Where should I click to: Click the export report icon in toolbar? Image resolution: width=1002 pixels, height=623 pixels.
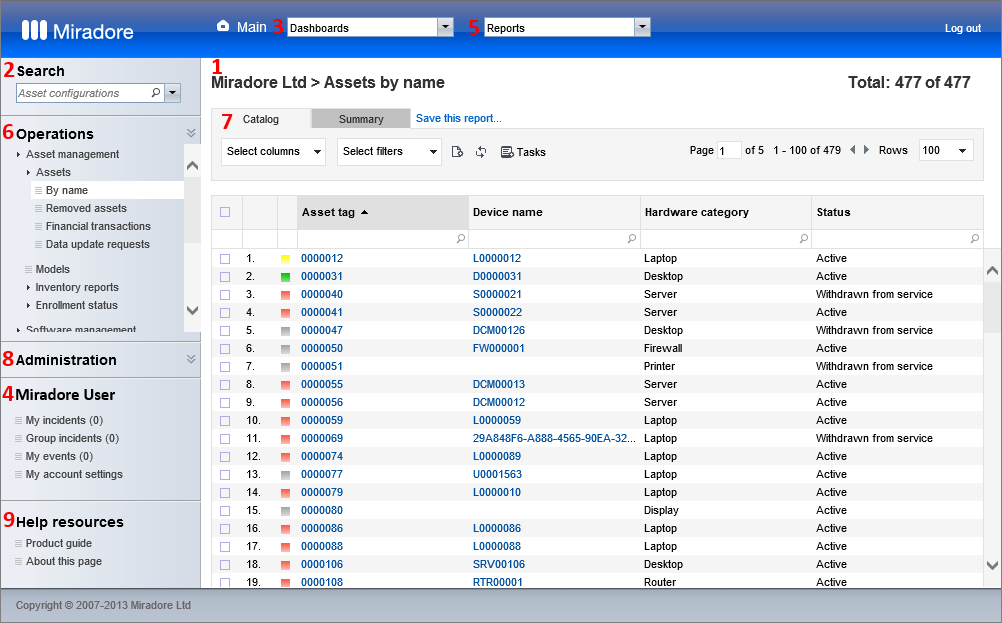click(x=457, y=152)
